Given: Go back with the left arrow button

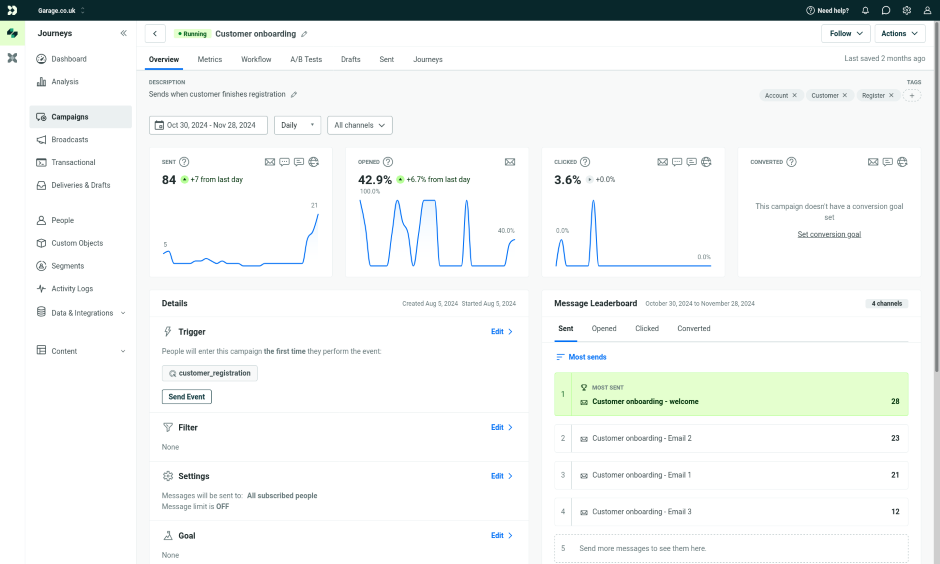Looking at the screenshot, I should pos(155,34).
